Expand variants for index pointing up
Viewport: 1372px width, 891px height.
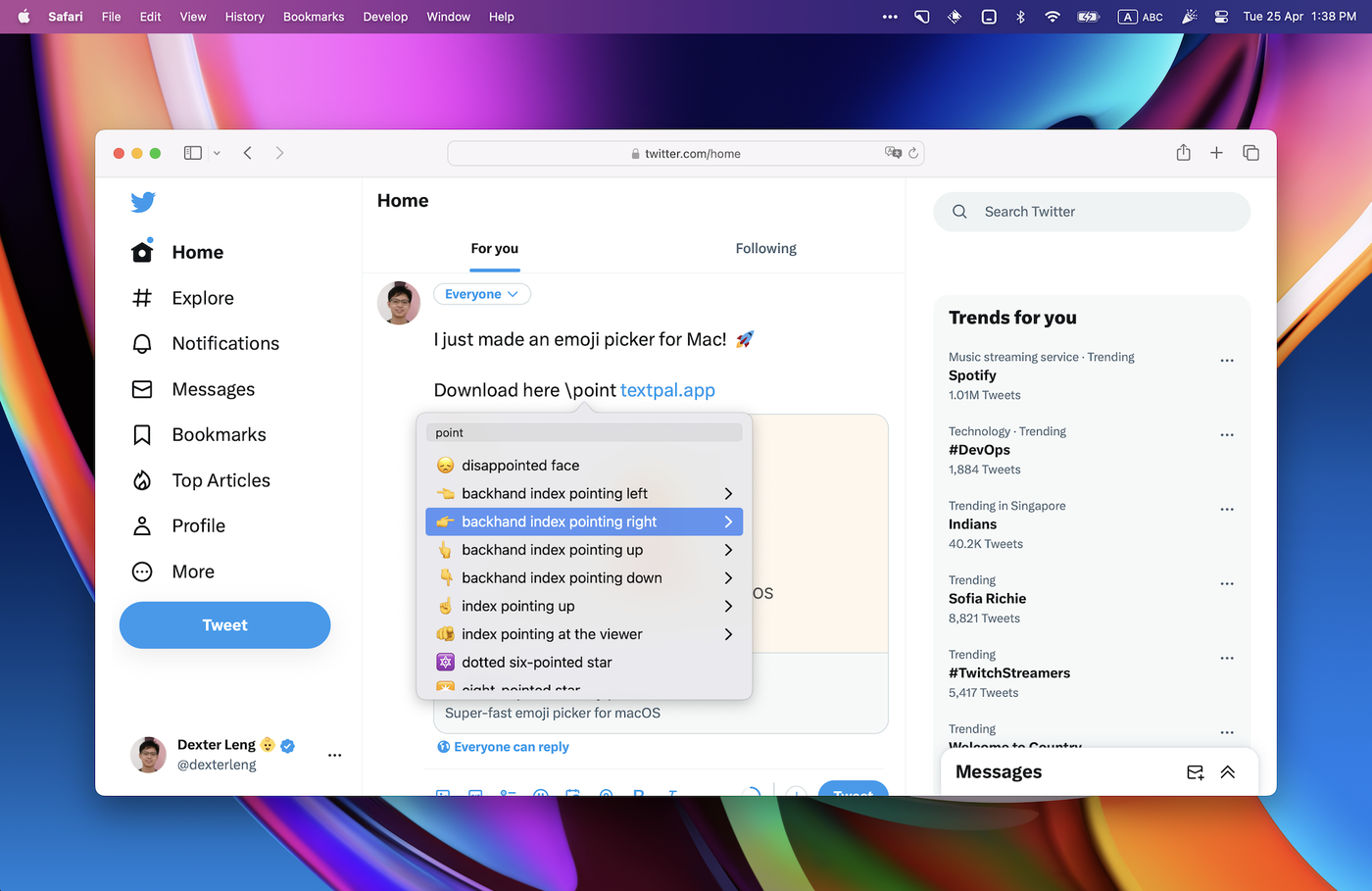click(x=728, y=607)
